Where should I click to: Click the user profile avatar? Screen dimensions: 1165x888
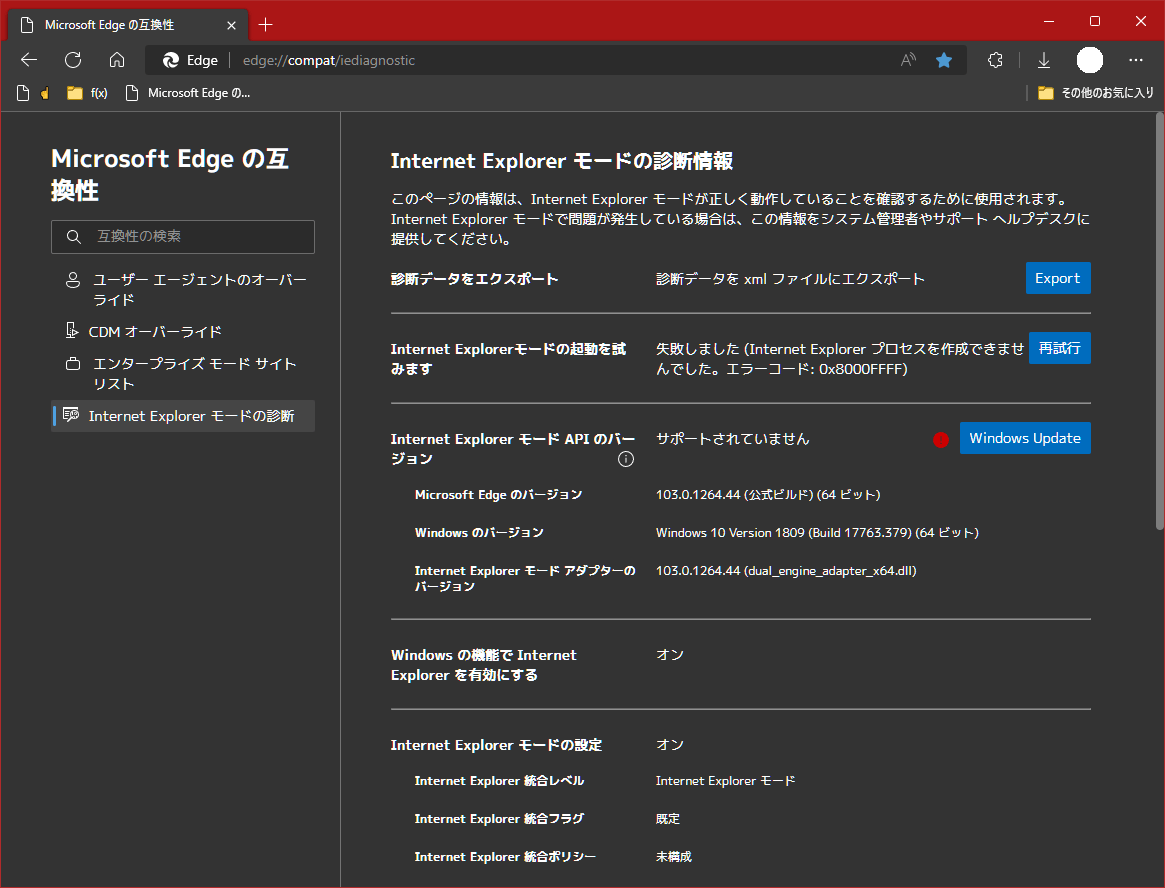click(1090, 60)
